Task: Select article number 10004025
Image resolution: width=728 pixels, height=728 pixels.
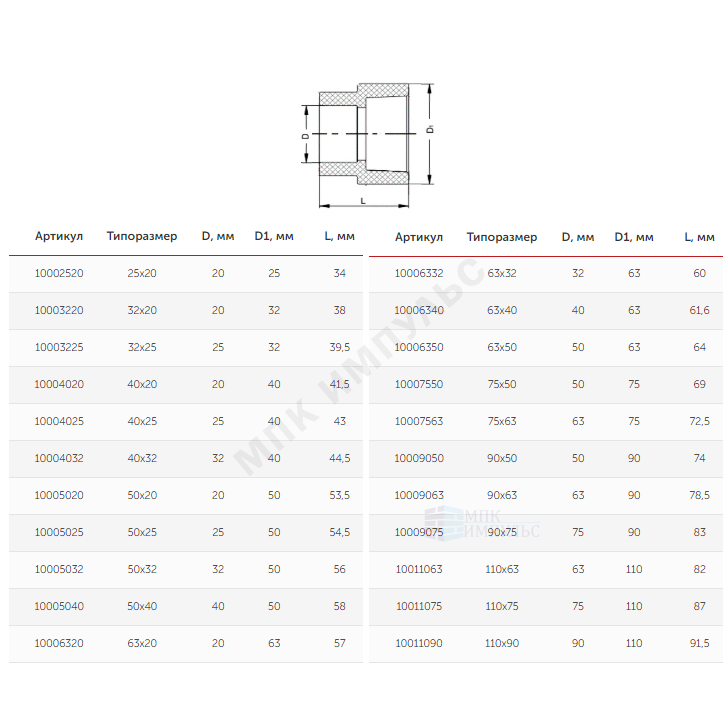Action: [x=59, y=421]
